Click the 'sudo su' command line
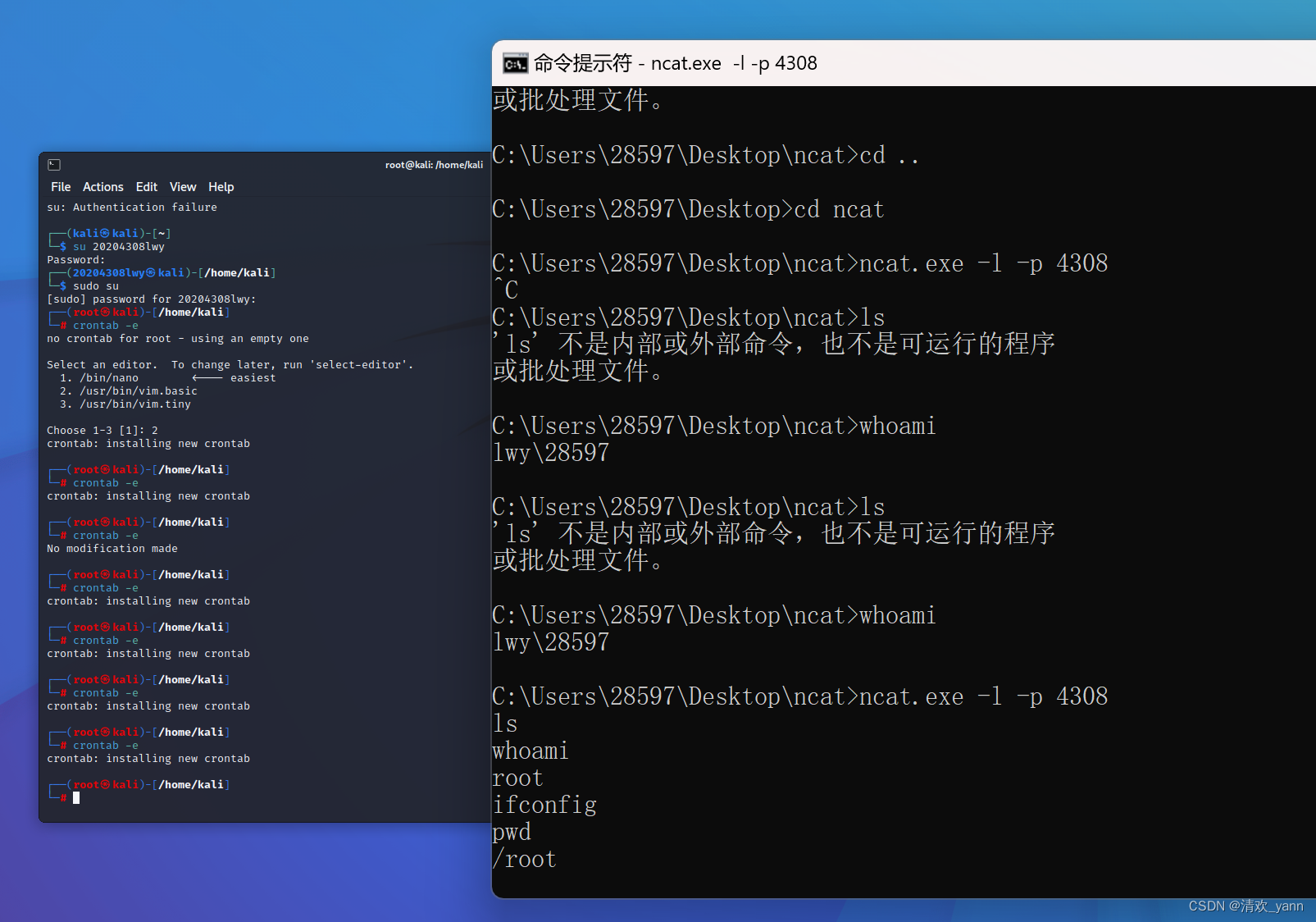 pyautogui.click(x=95, y=286)
